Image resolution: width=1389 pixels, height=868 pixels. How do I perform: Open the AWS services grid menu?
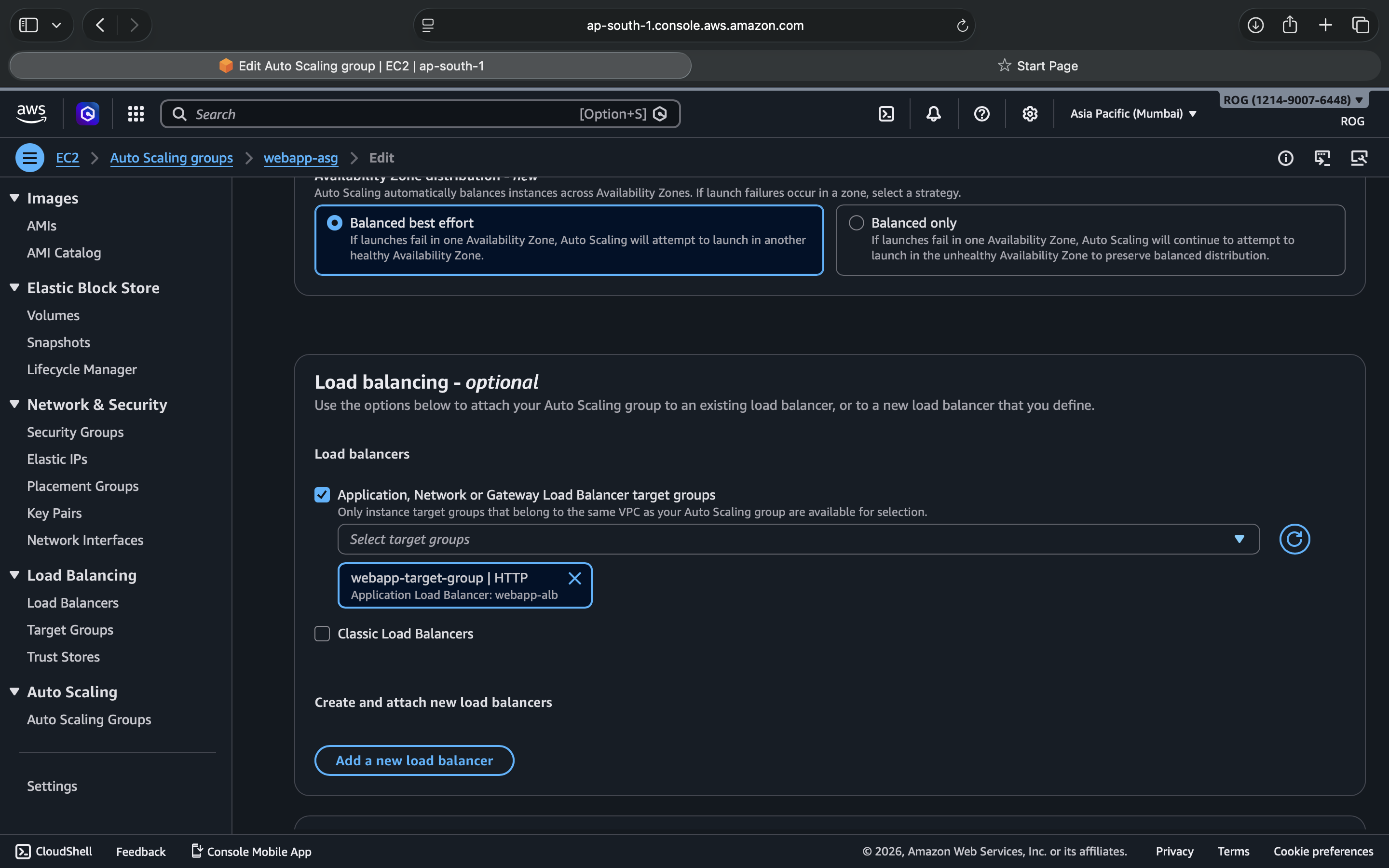136,114
